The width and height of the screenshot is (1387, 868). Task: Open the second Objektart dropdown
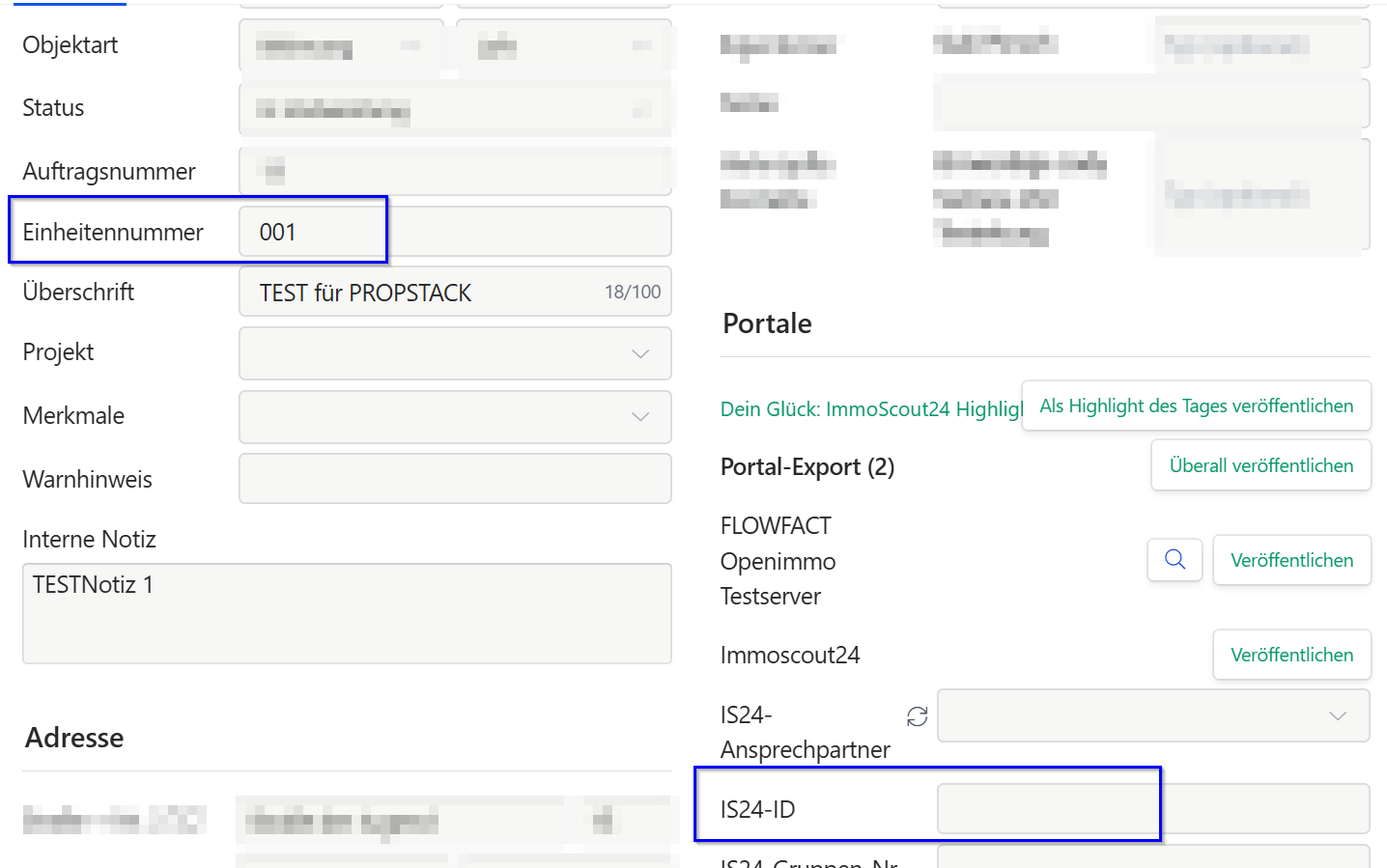563,45
